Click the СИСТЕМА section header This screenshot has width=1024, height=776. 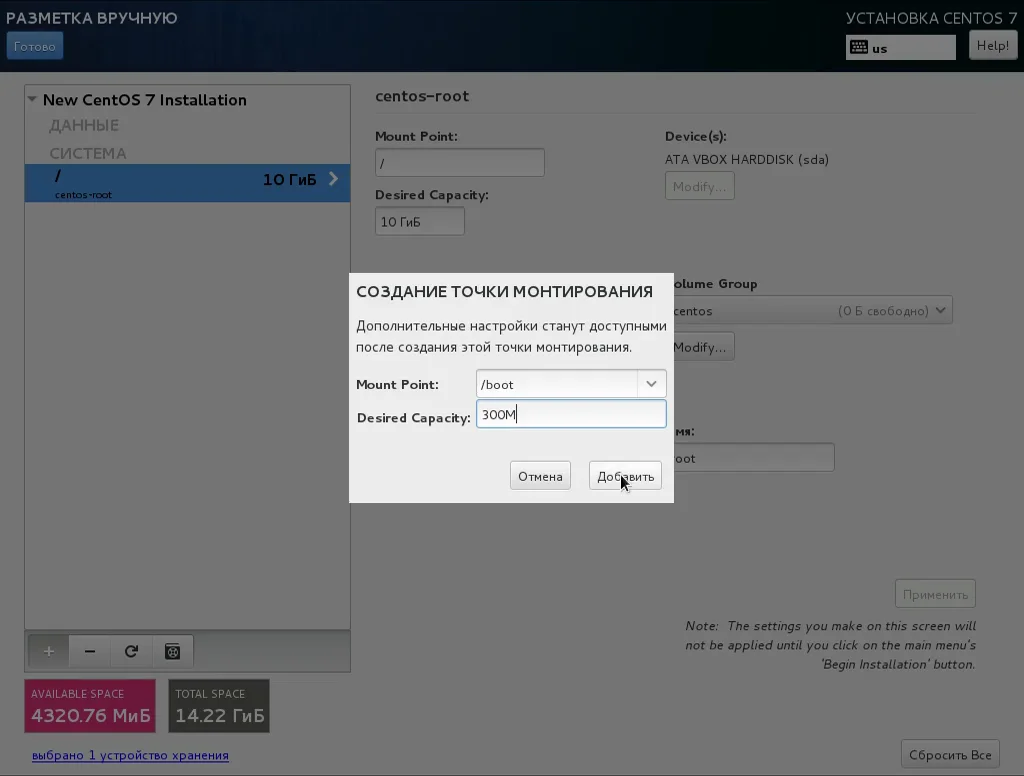pos(88,154)
